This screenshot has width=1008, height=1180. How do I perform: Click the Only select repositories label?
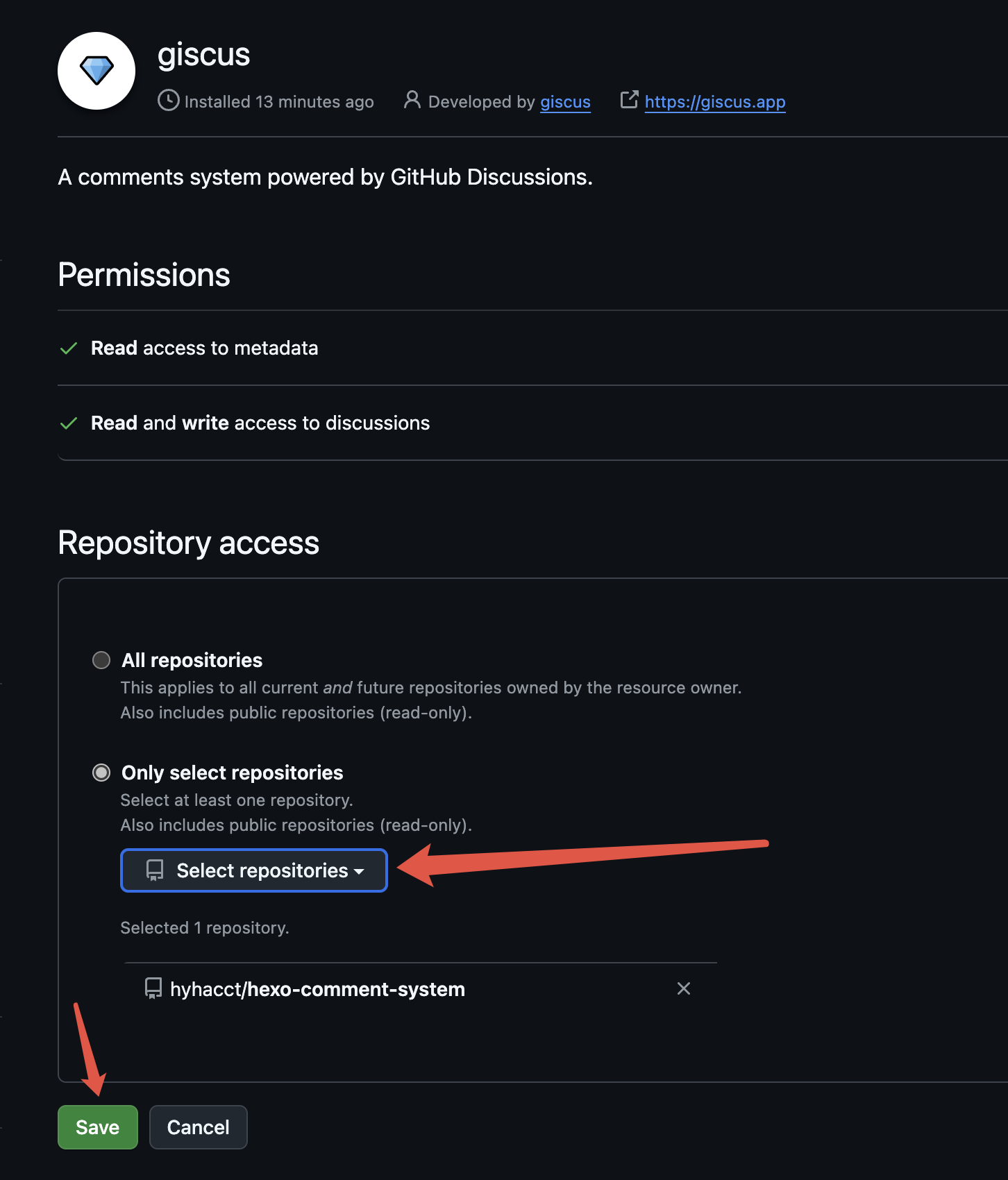click(x=232, y=773)
